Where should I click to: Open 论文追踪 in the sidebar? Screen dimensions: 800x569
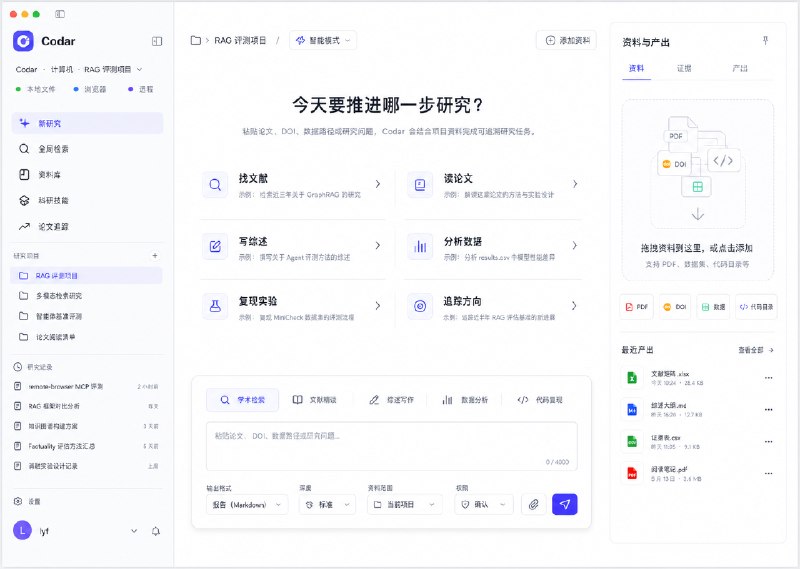87,226
